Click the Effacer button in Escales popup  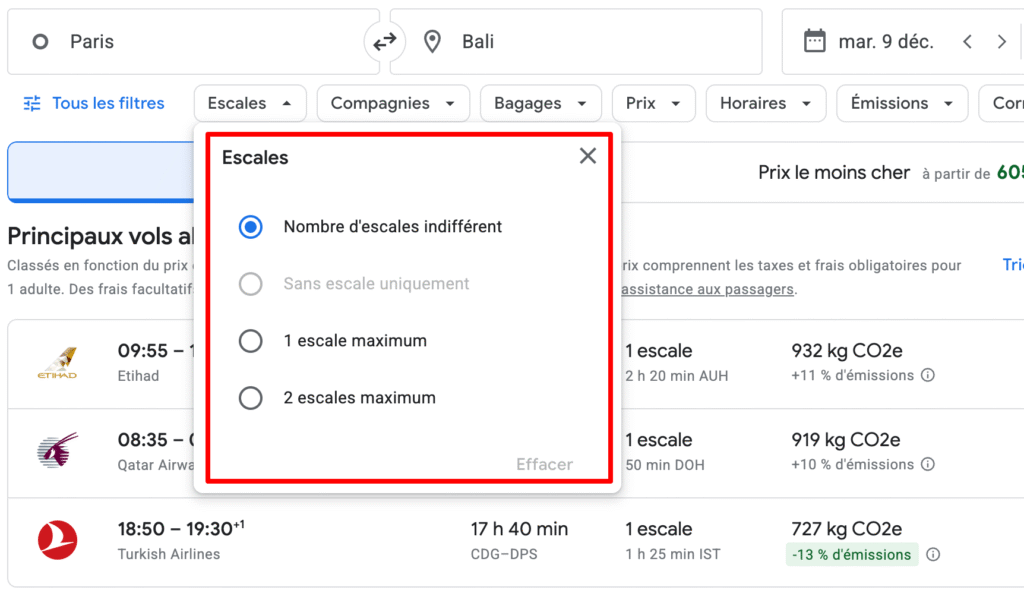click(544, 464)
